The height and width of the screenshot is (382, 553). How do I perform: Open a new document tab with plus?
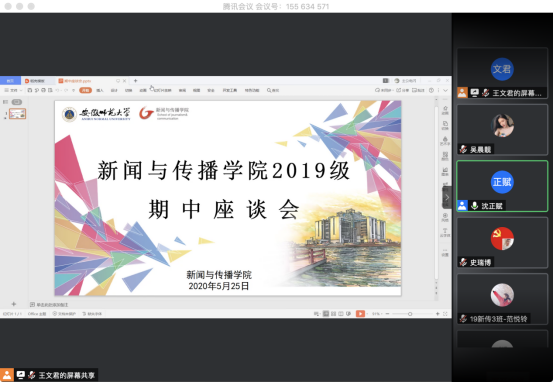click(135, 81)
